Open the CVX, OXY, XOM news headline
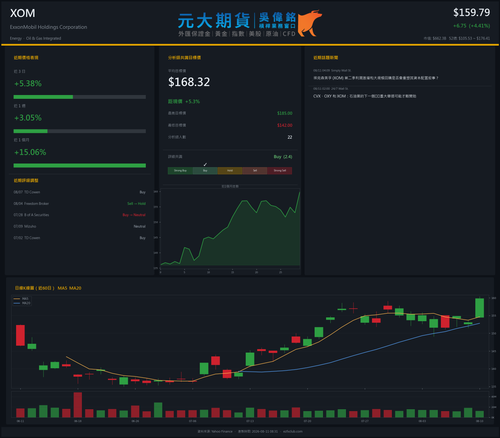The height and width of the screenshot is (438, 500). (x=365, y=96)
